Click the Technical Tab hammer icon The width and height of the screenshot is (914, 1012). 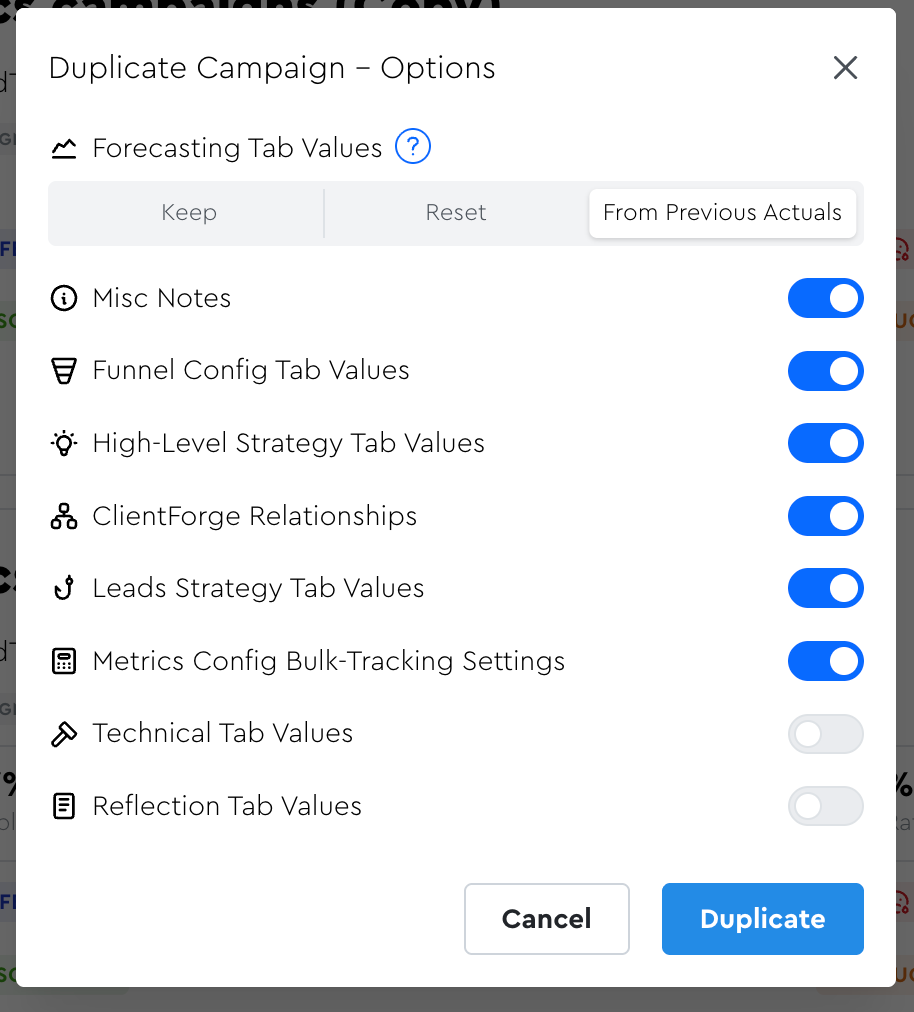tap(64, 733)
